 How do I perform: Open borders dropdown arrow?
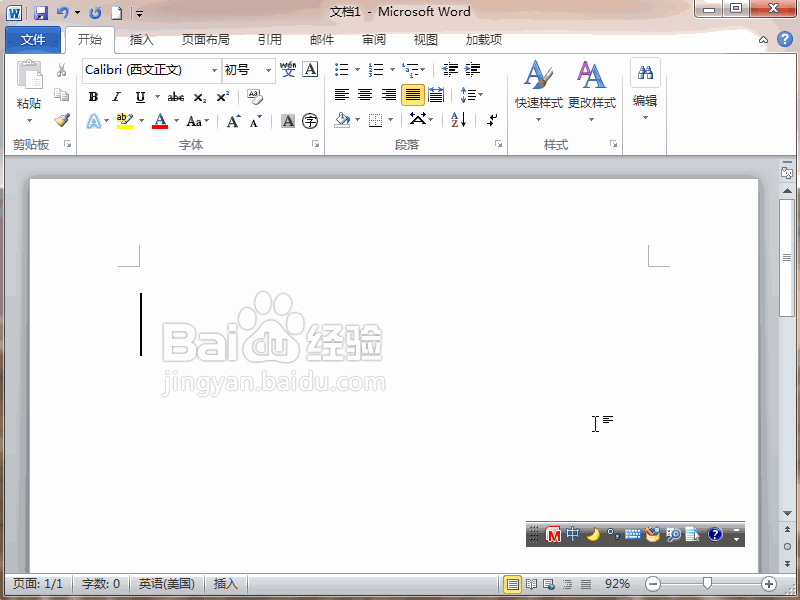[390, 120]
